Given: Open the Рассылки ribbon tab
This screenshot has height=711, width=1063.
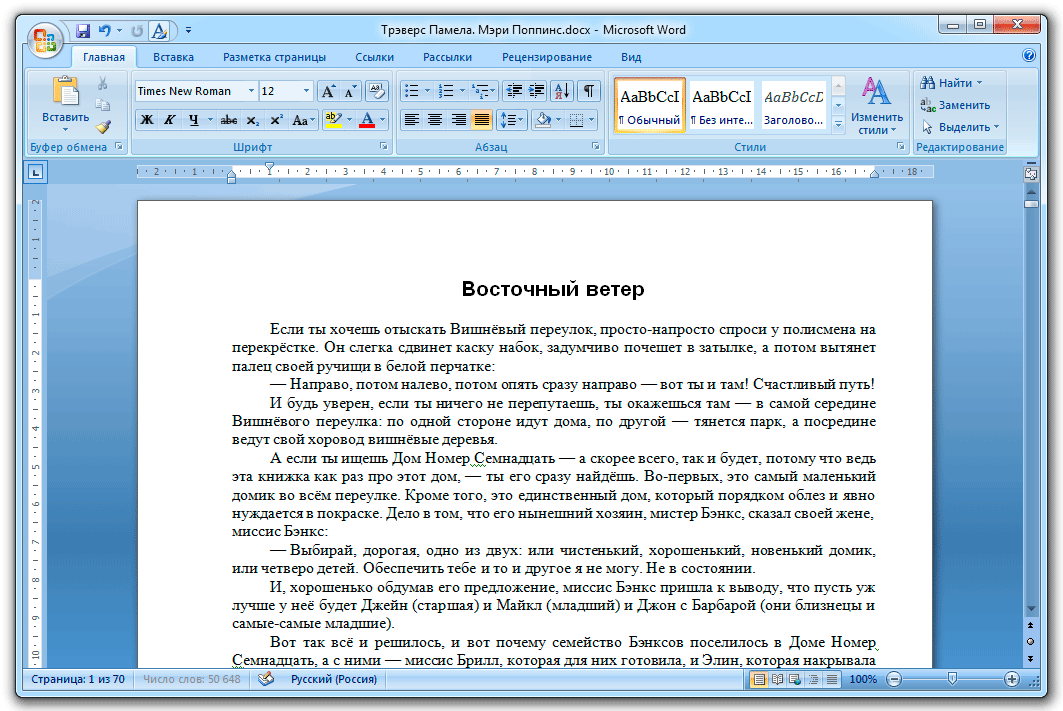Looking at the screenshot, I should tap(447, 57).
